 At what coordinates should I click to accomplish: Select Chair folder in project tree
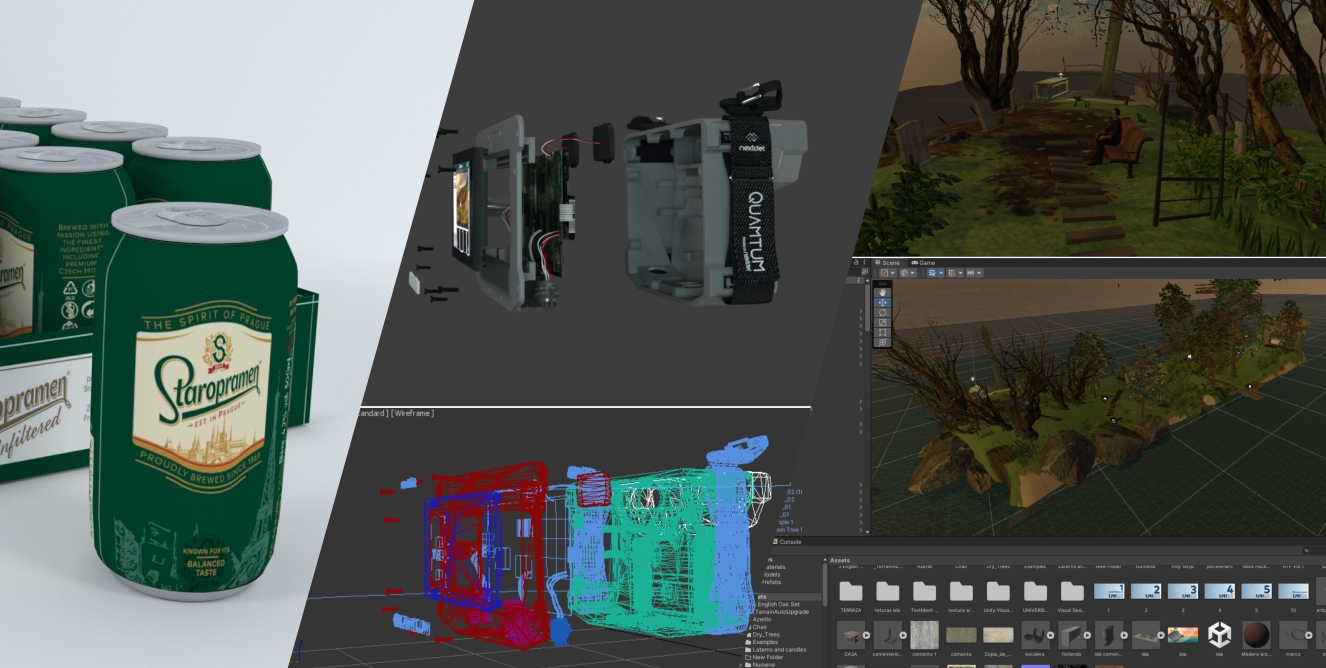pyautogui.click(x=760, y=627)
